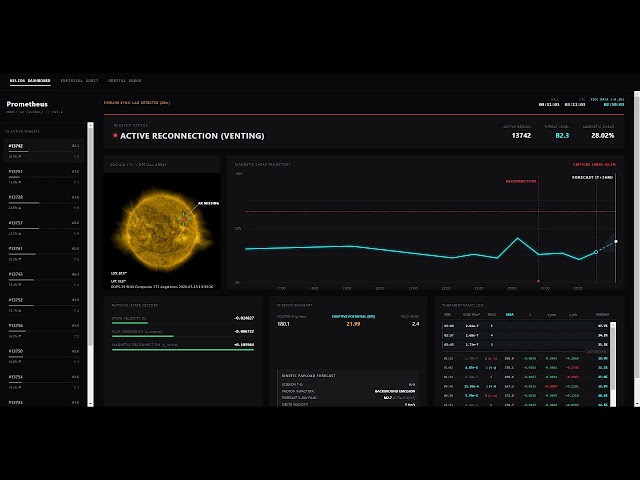Select threat #13742 in the sidebar
Image resolution: width=640 pixels, height=480 pixels.
coord(44,151)
